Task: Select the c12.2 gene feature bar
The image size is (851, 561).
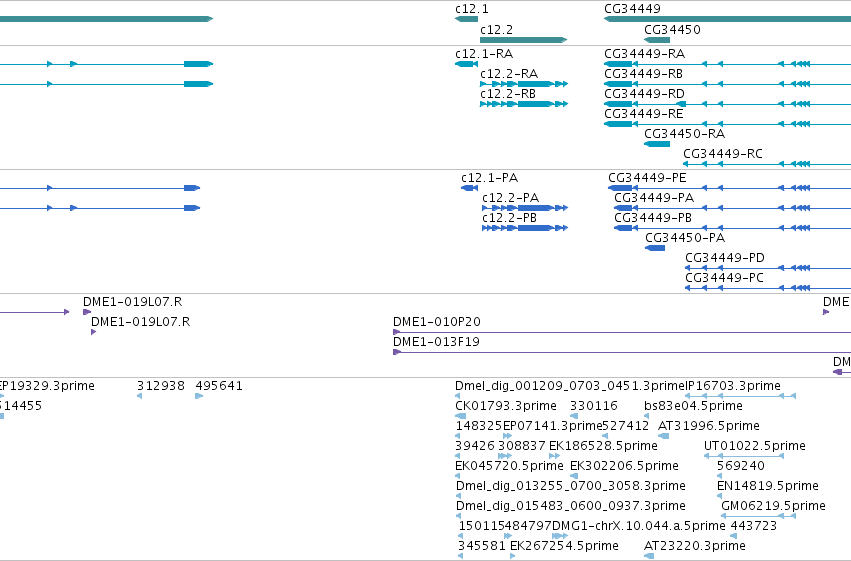Action: pyautogui.click(x=523, y=40)
